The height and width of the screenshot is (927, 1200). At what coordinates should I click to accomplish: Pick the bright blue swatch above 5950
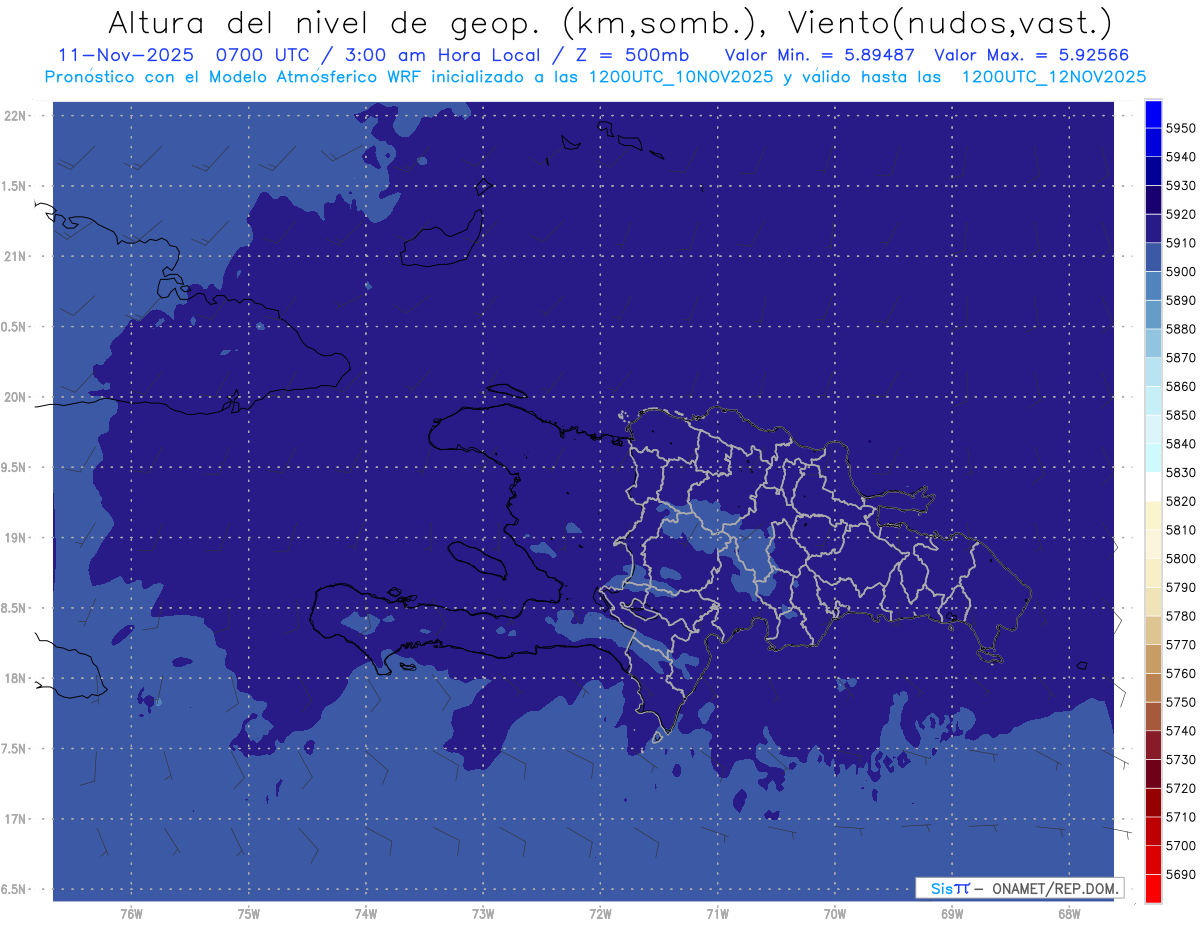(1153, 114)
